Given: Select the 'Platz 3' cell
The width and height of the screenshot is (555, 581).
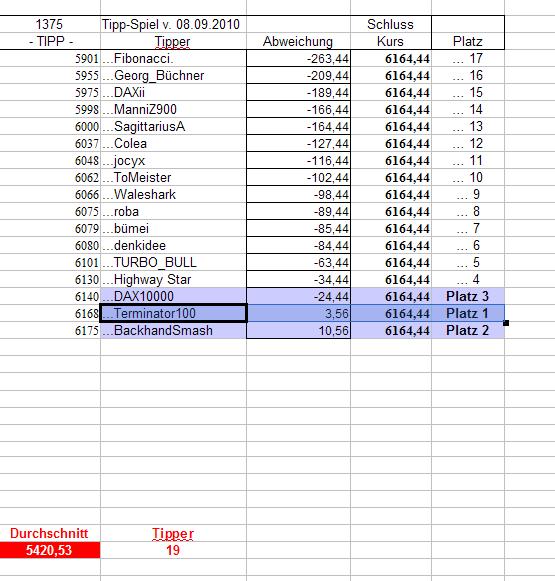Looking at the screenshot, I should [468, 296].
